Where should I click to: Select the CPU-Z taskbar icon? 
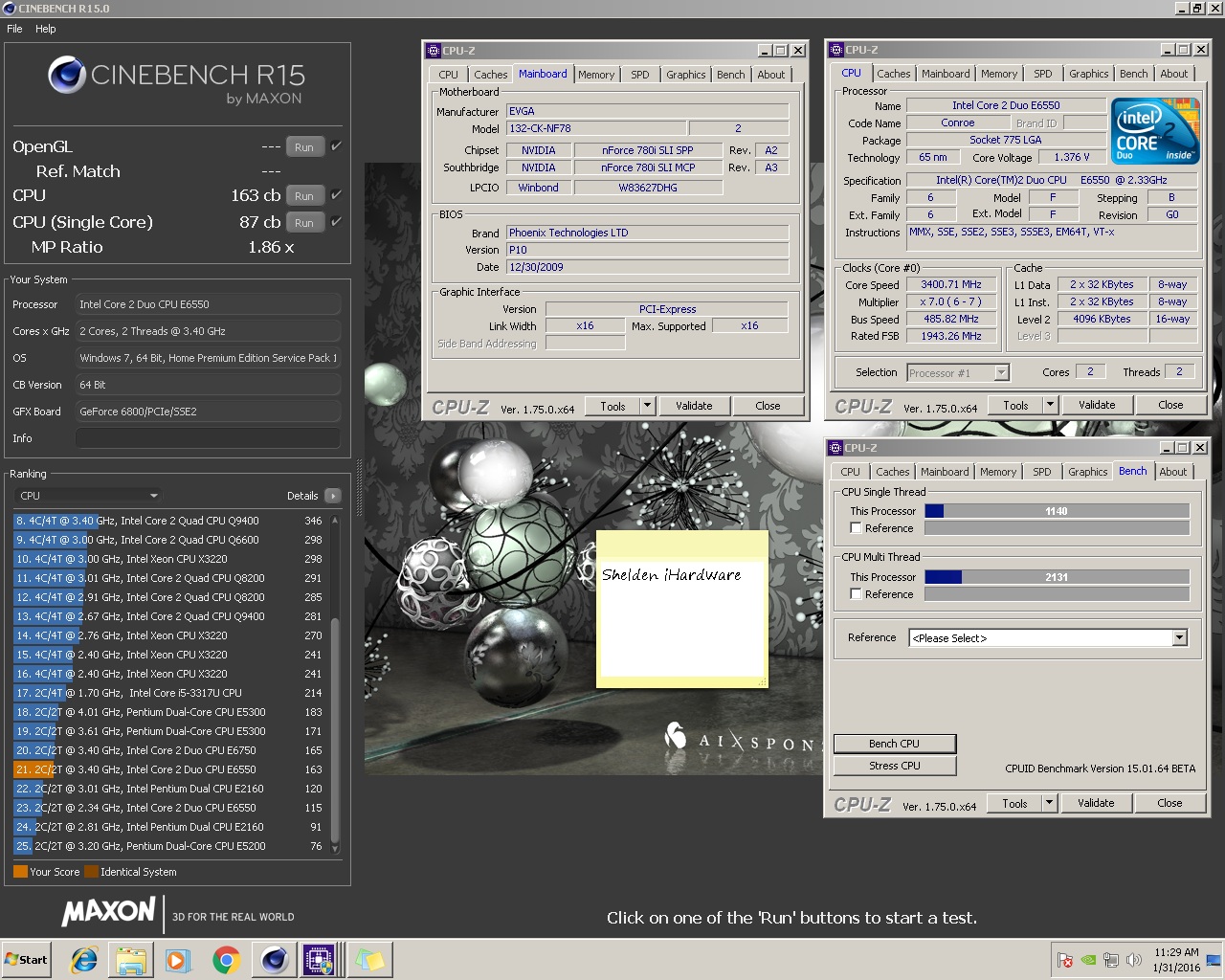pos(320,960)
